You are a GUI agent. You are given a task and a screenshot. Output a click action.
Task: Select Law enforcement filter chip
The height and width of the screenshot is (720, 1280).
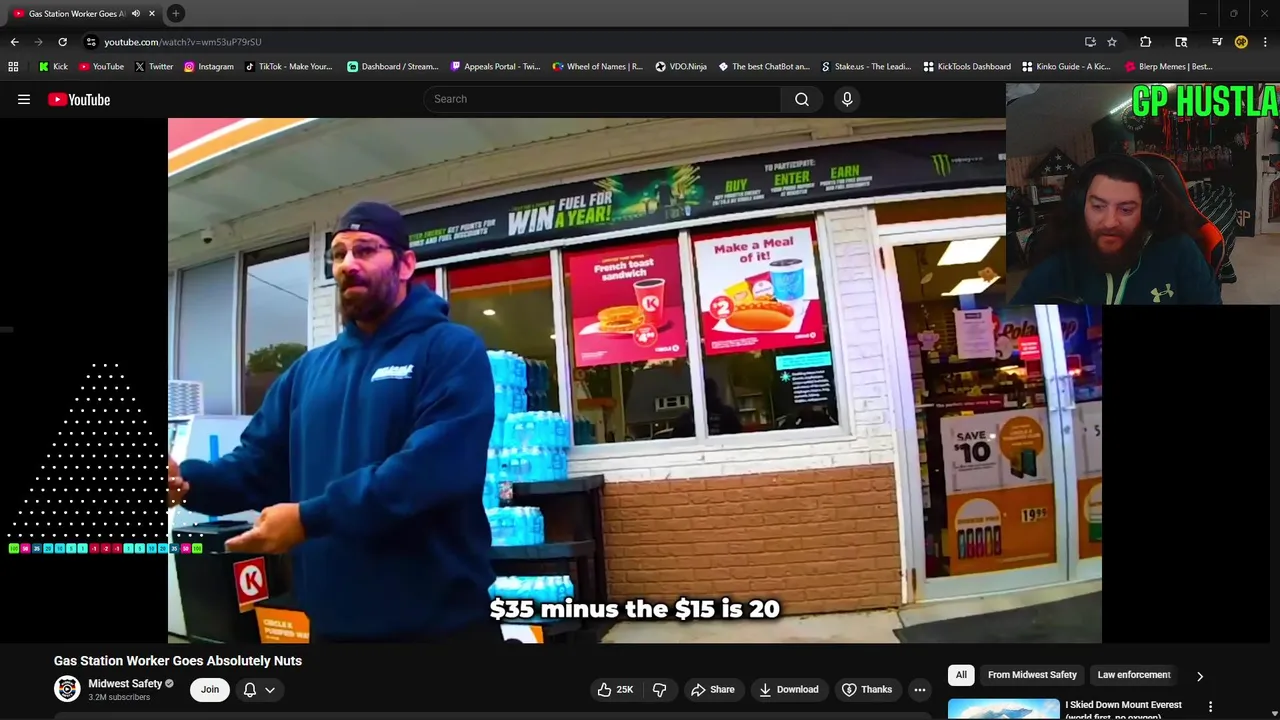click(1133, 675)
